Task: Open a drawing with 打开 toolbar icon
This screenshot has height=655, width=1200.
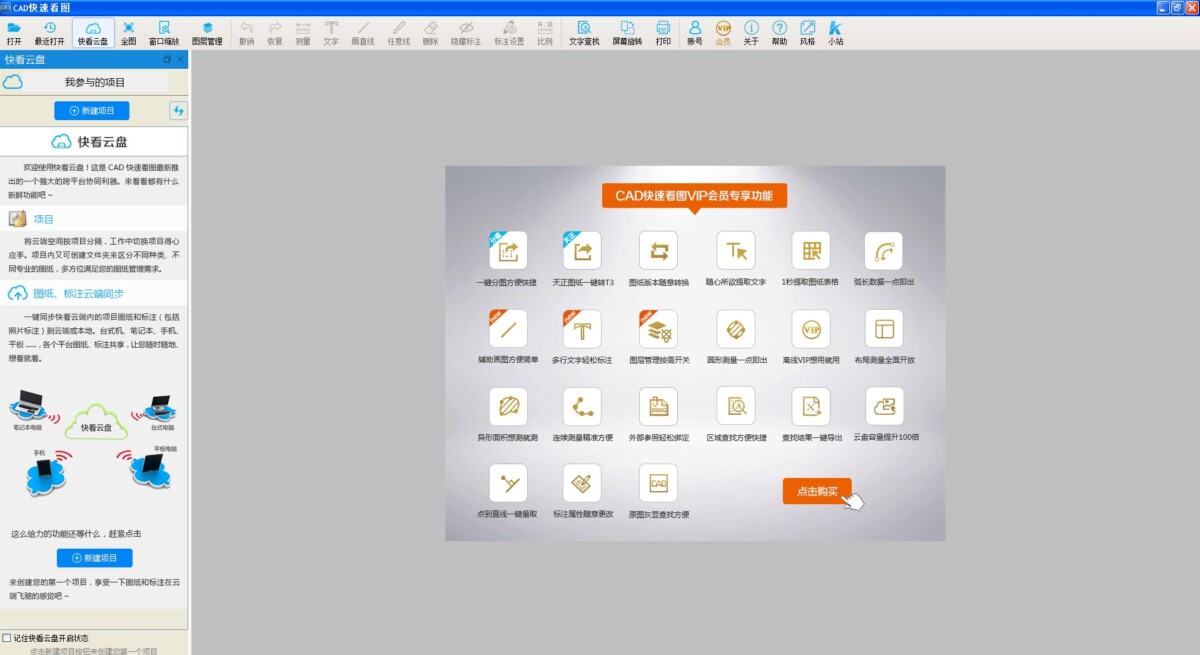Action: (x=14, y=33)
